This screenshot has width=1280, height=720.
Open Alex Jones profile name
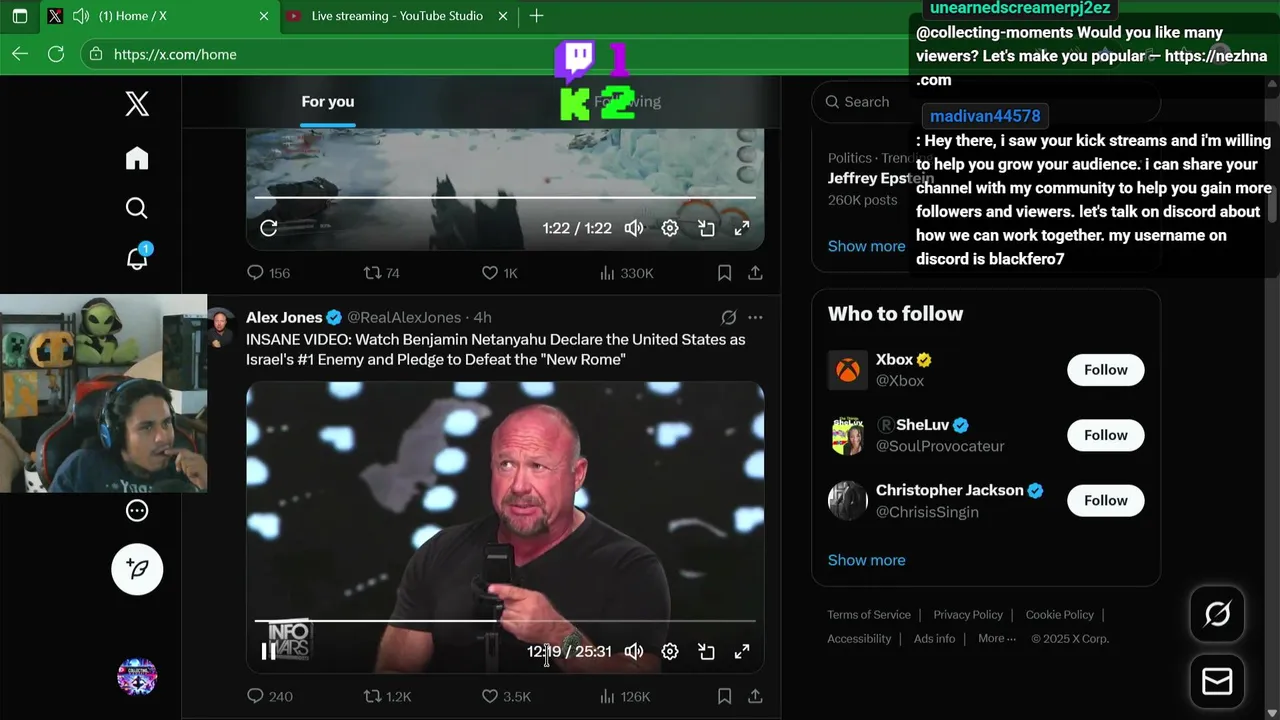click(284, 317)
